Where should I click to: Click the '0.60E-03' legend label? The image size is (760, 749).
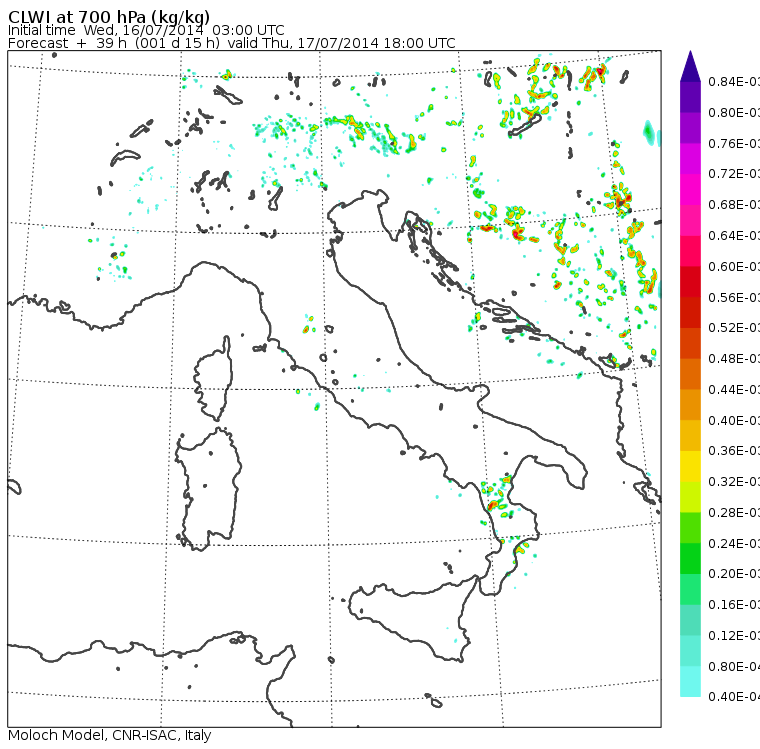[x=734, y=267]
